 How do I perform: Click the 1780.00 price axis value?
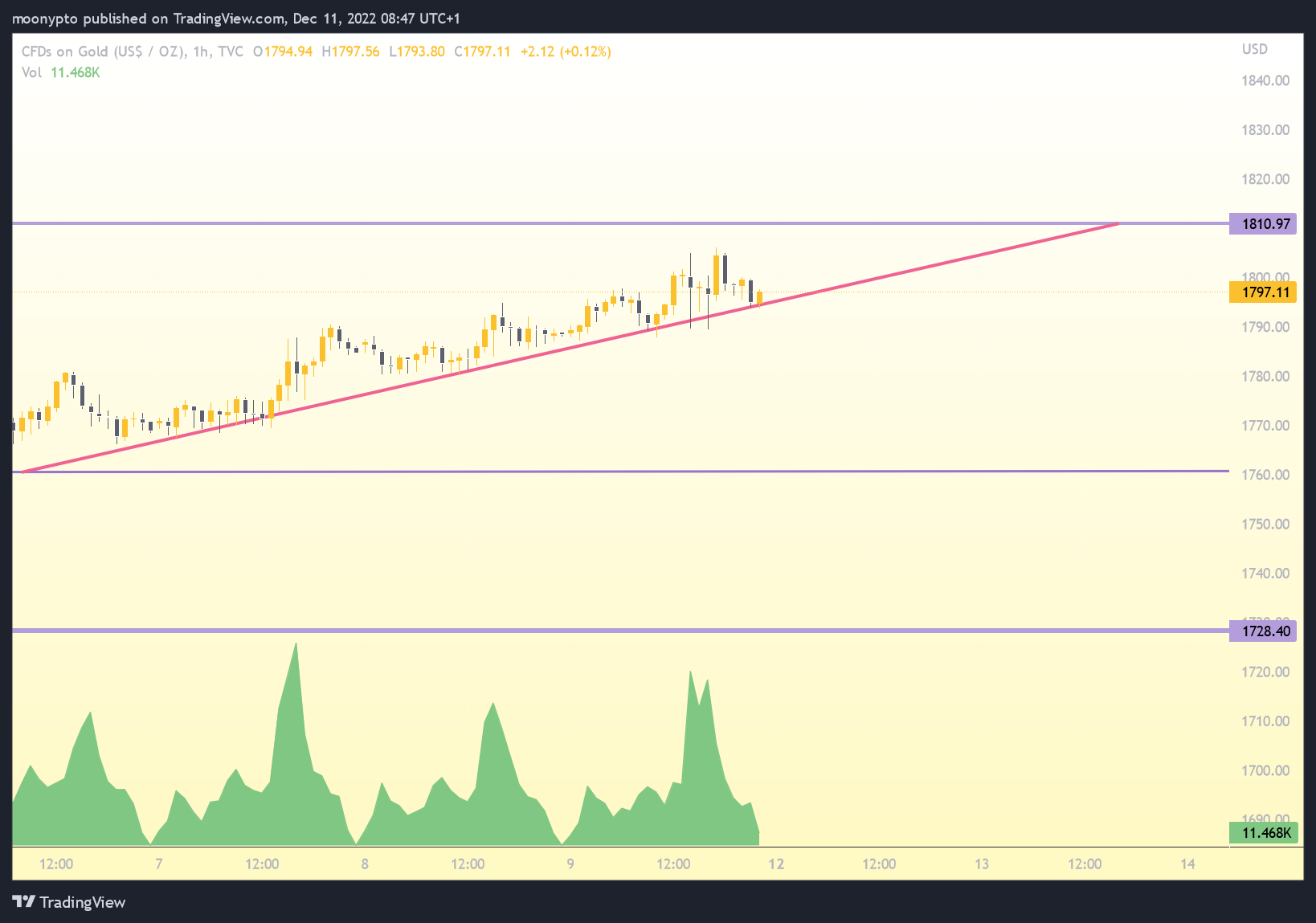pyautogui.click(x=1265, y=377)
